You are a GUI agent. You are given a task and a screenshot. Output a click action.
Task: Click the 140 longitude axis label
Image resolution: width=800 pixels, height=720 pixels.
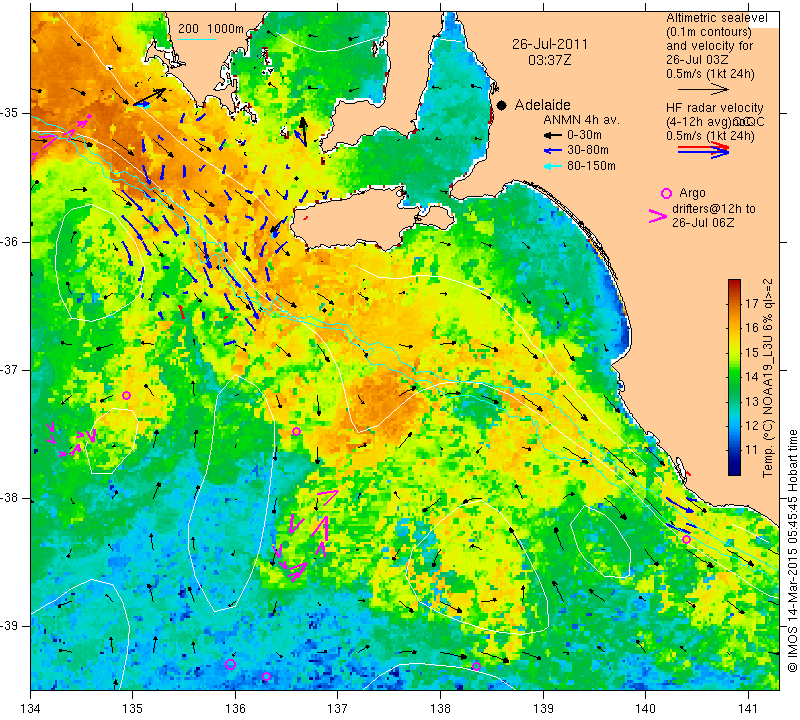coord(645,709)
